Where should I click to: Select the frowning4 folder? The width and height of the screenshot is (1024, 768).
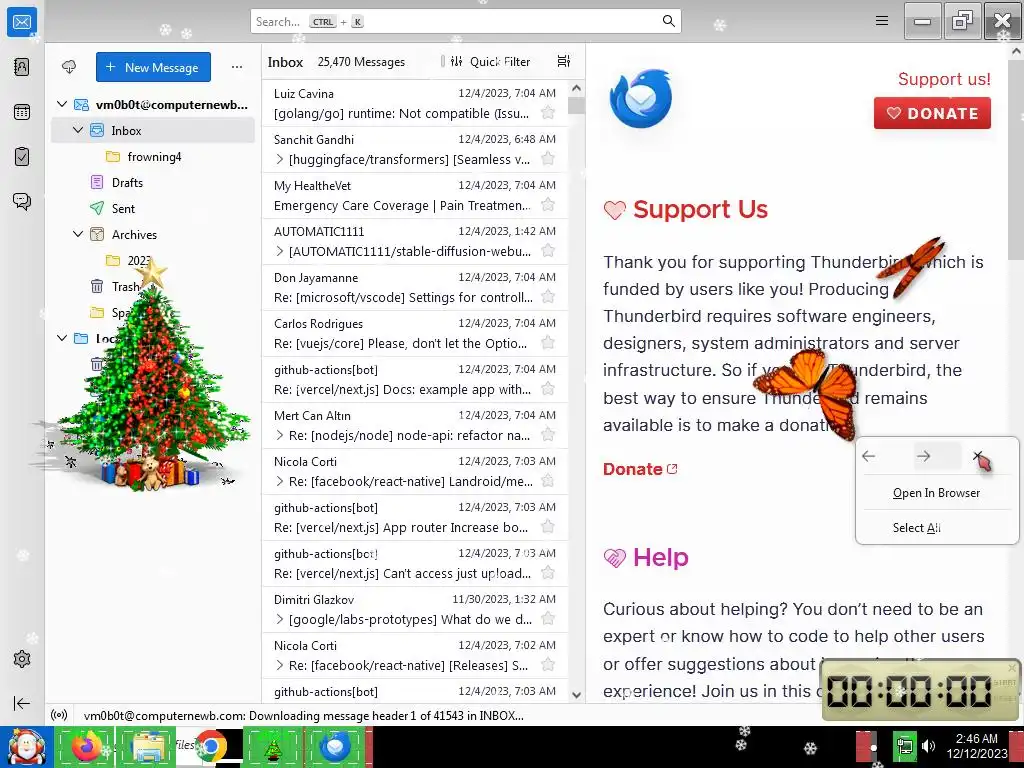153,157
